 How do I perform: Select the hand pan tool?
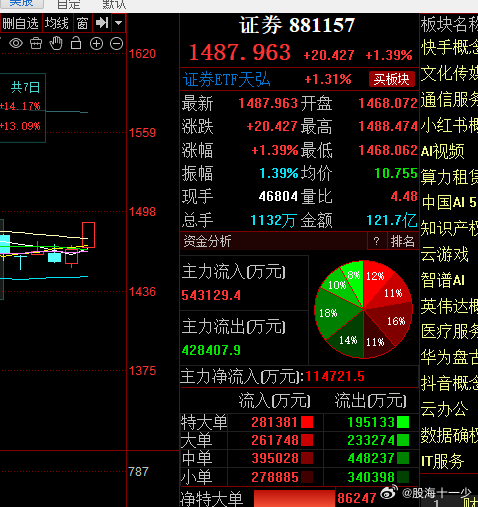(x=56, y=43)
